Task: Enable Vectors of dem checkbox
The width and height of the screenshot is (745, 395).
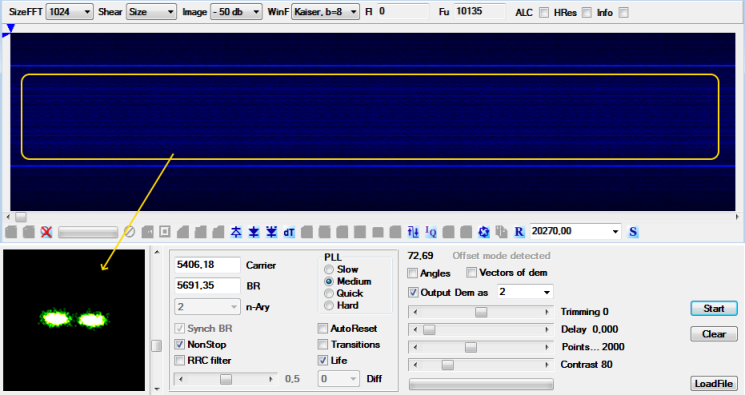Action: tap(471, 273)
